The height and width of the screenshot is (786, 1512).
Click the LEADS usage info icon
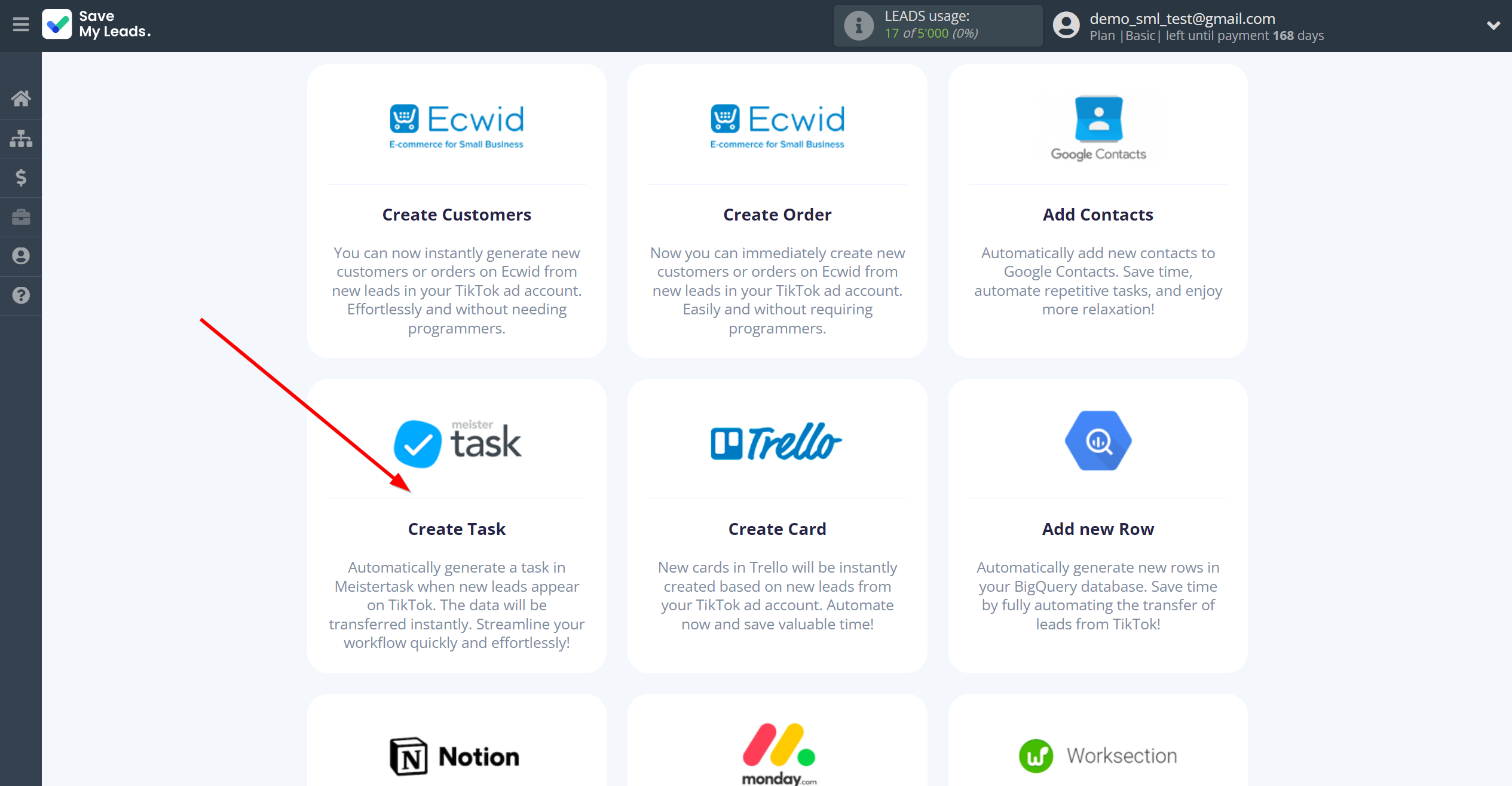tap(859, 26)
